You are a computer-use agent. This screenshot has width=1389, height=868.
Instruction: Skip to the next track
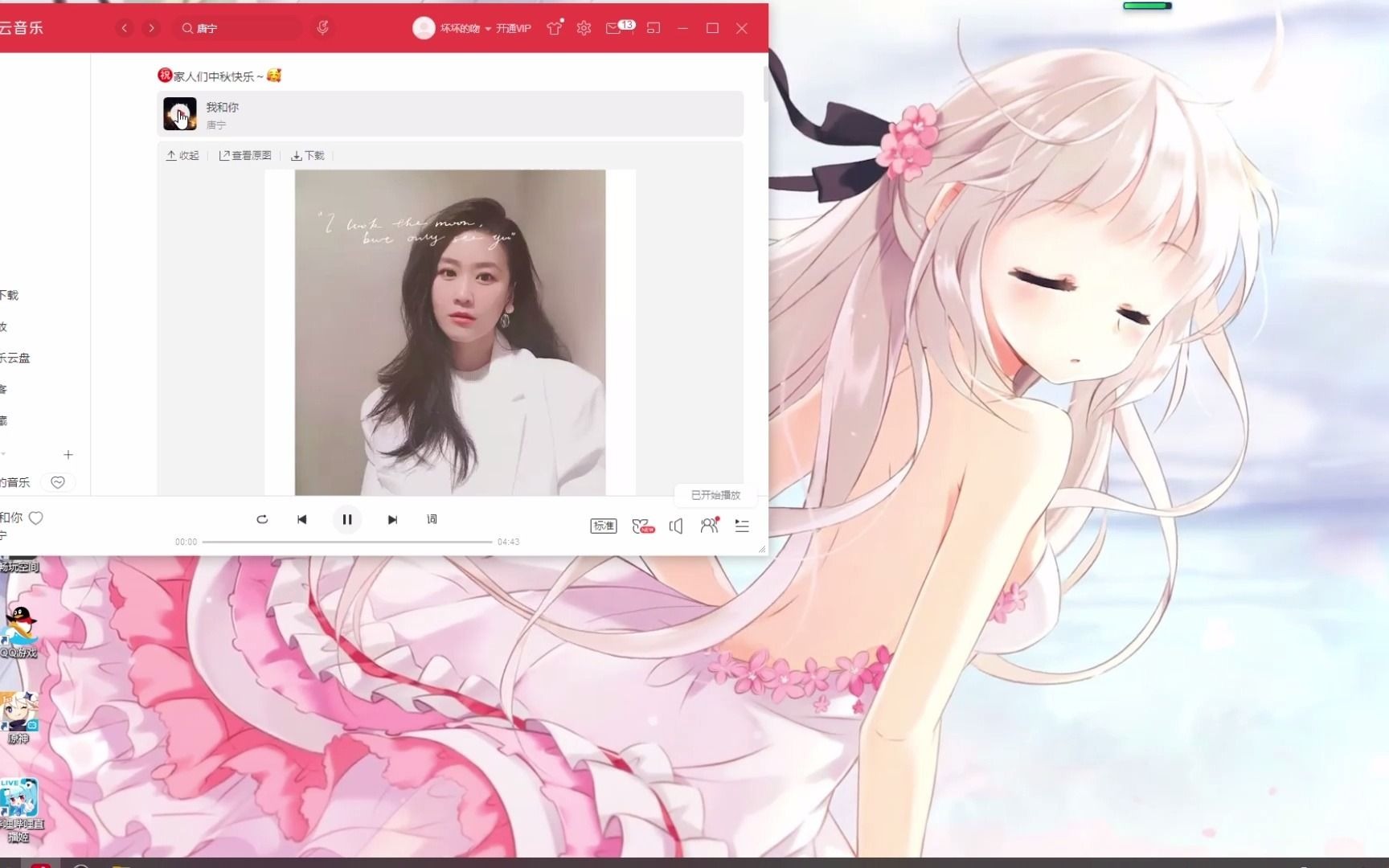pyautogui.click(x=392, y=519)
